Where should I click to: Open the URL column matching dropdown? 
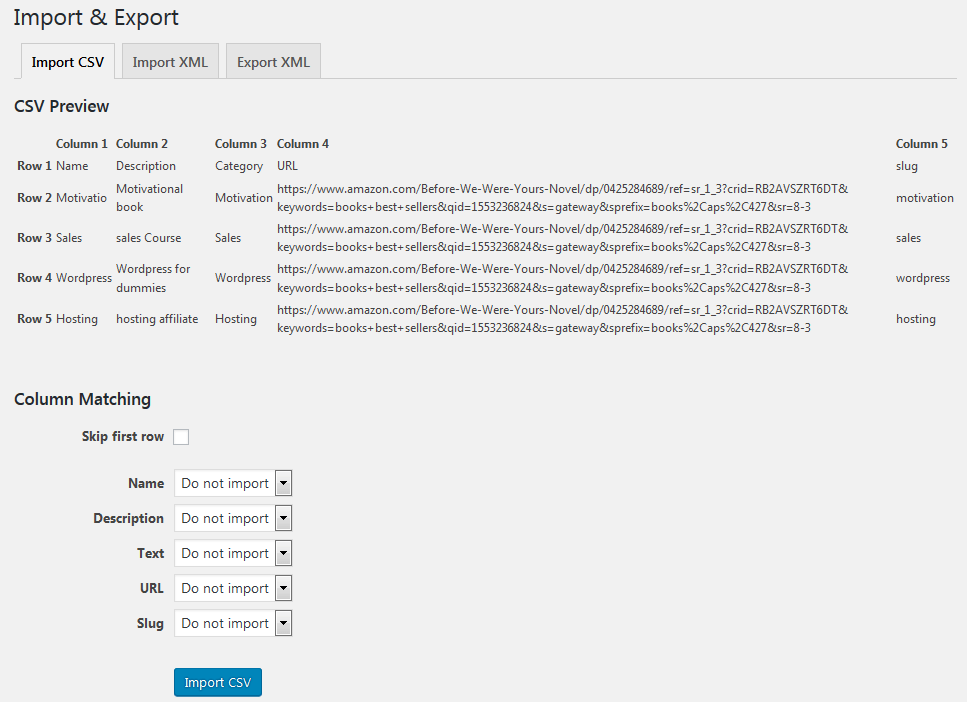point(233,588)
